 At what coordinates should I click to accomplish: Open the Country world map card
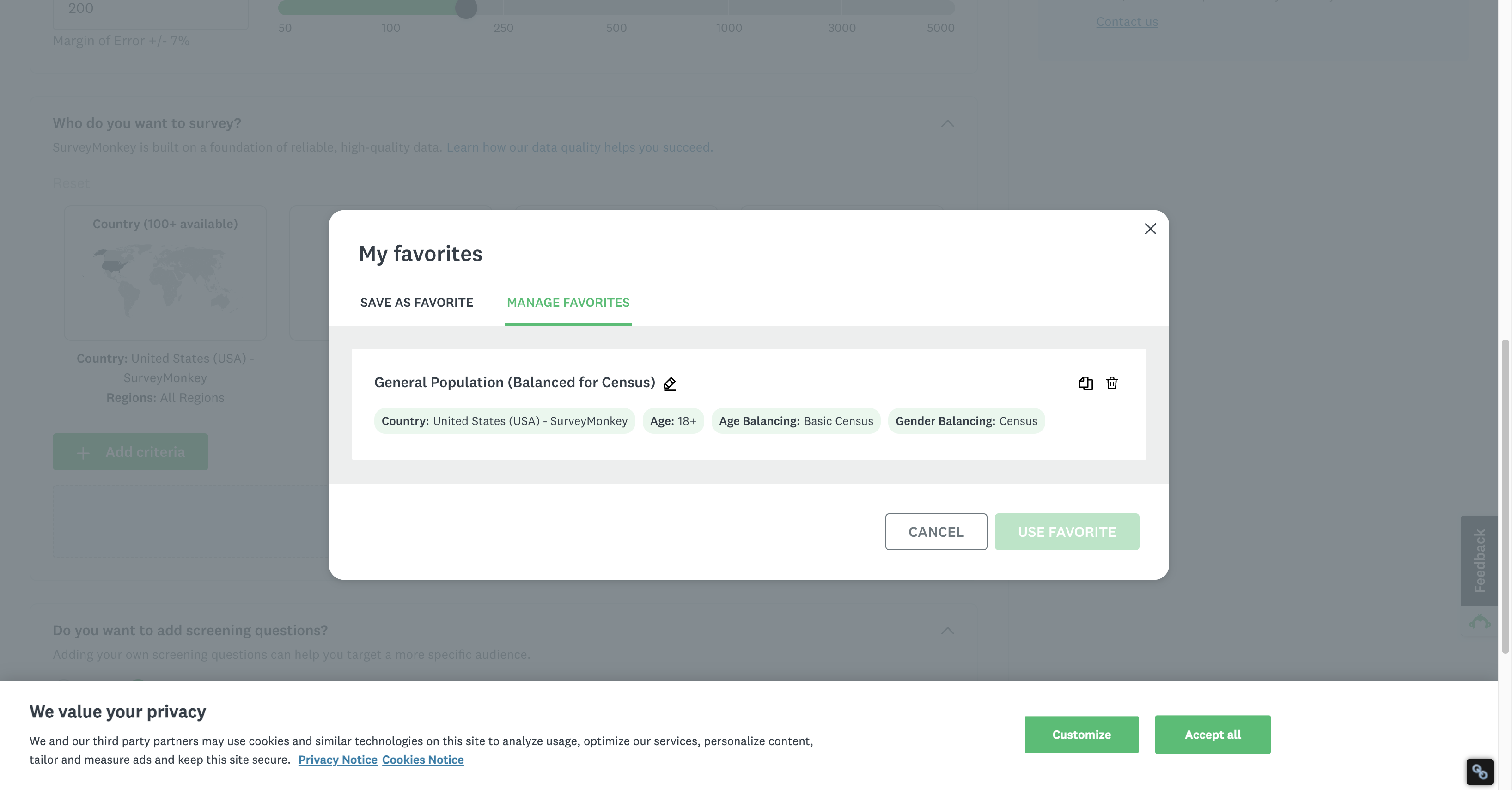[165, 272]
